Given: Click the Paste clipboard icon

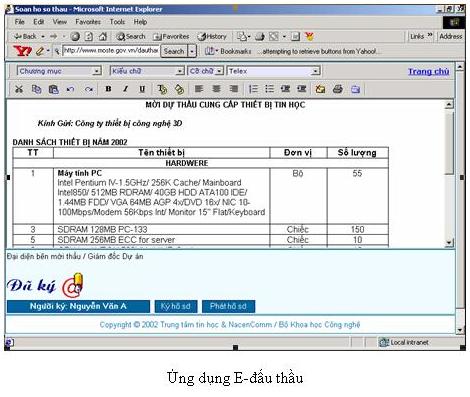Looking at the screenshot, I should click(x=53, y=89).
